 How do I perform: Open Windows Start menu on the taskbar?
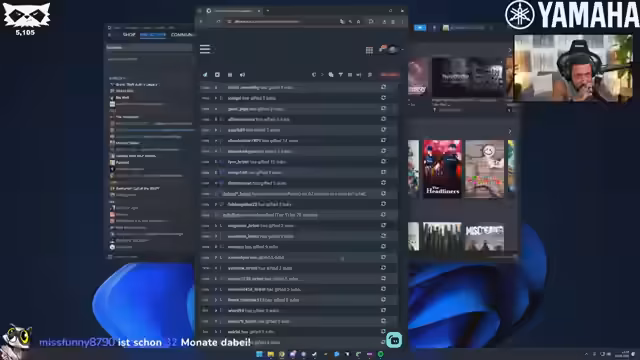coord(259,354)
